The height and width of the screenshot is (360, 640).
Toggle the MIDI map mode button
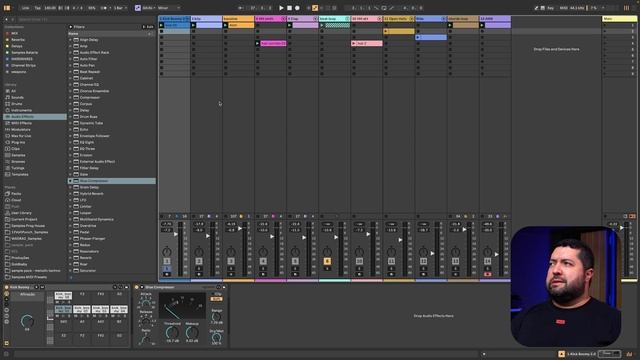[x=563, y=8]
